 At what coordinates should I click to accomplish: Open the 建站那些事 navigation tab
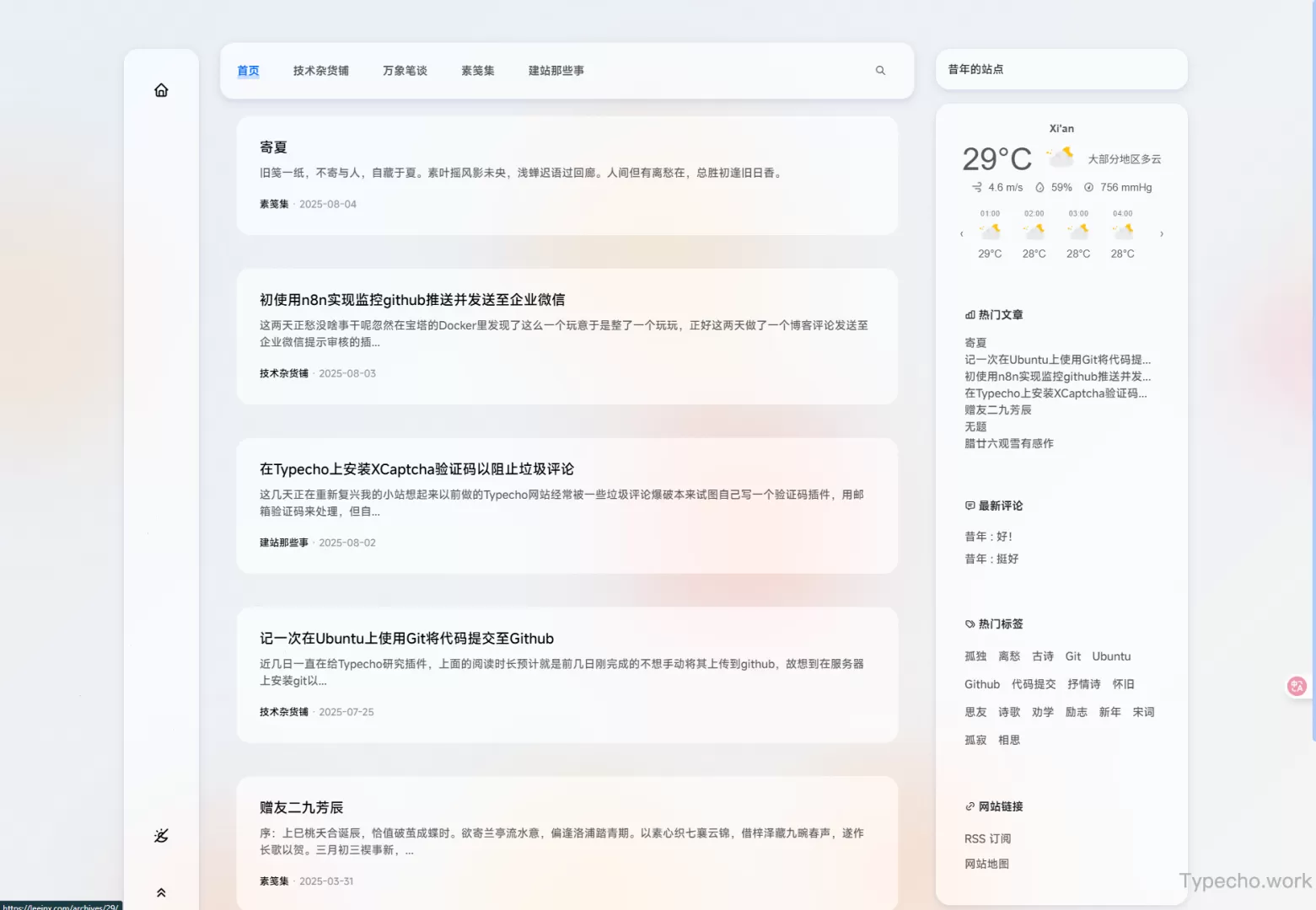[x=556, y=71]
